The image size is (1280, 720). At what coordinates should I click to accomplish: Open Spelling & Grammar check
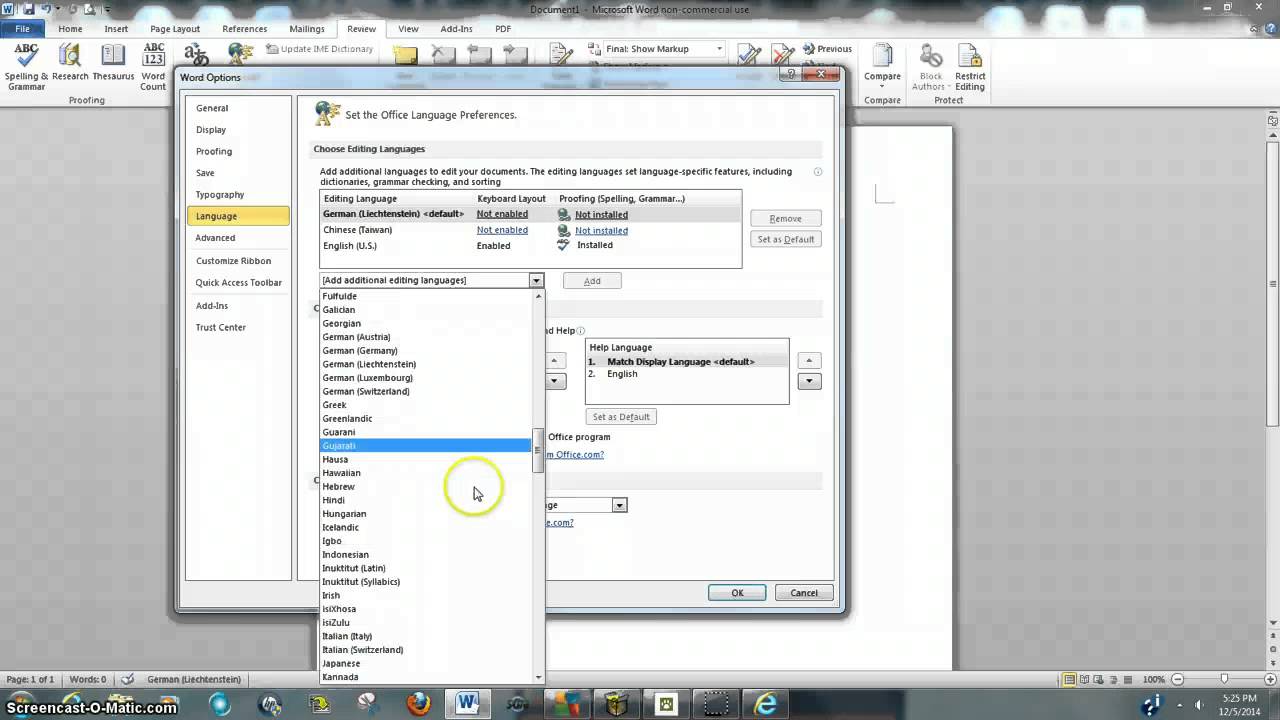pyautogui.click(x=26, y=67)
